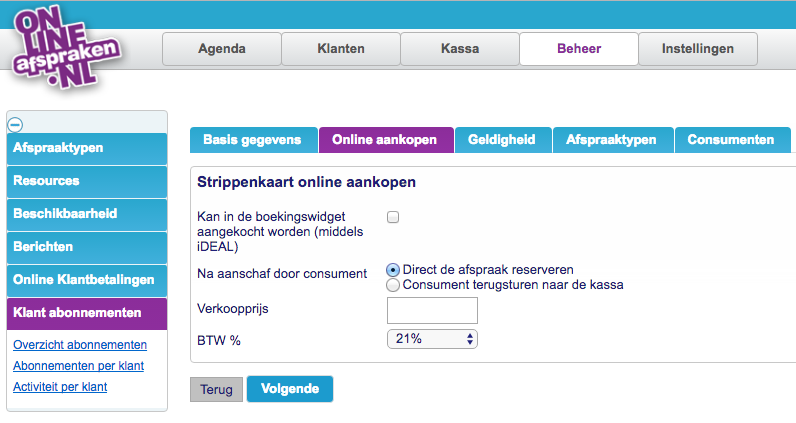The image size is (796, 423).
Task: Click the Volgende button
Action: (290, 389)
